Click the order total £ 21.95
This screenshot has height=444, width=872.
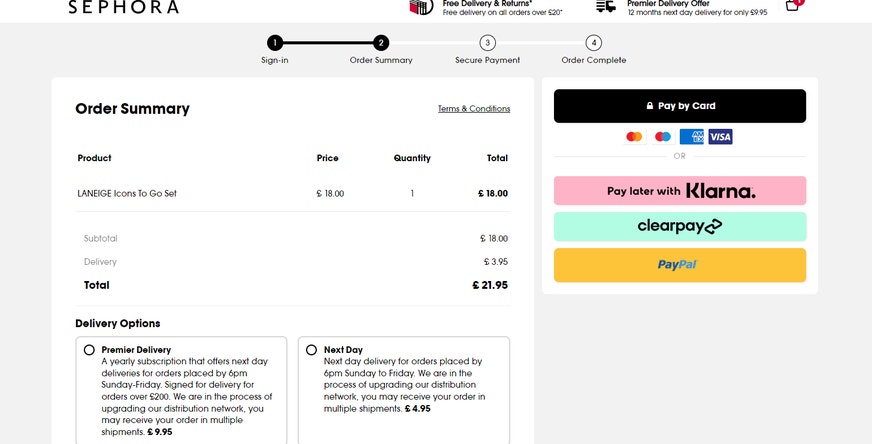[x=490, y=285]
